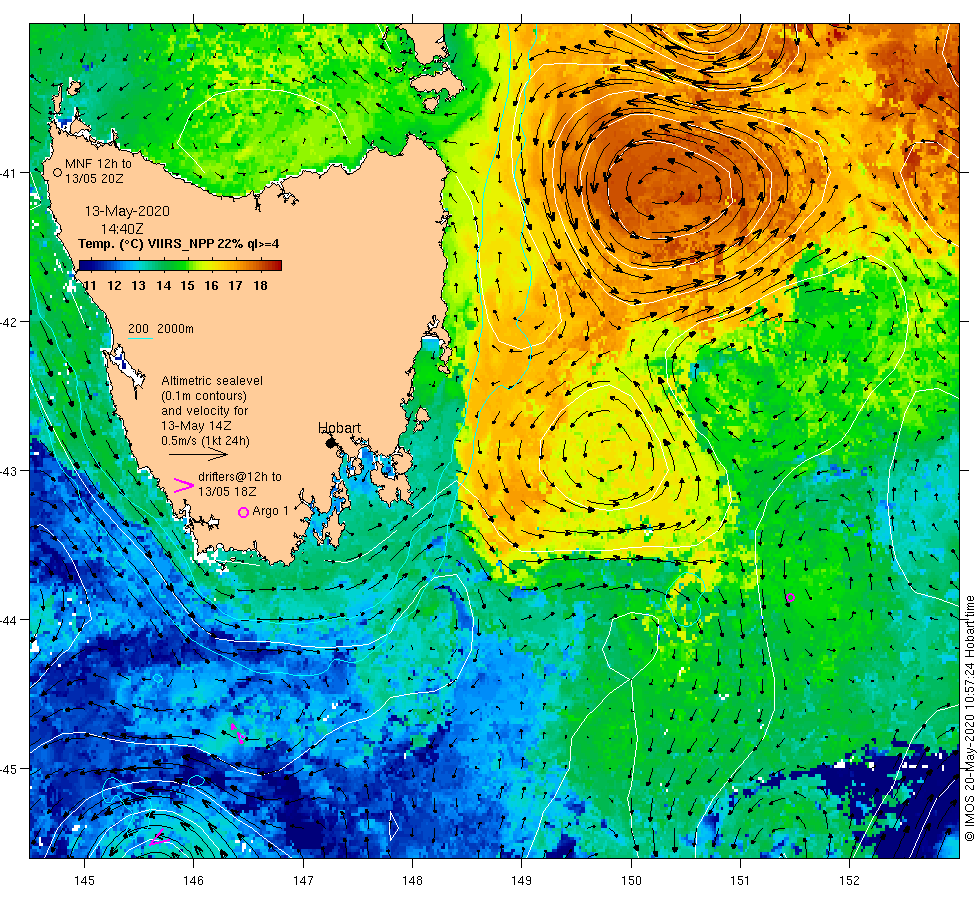This screenshot has width=980, height=900.
Task: Click the cyan 200m contour legend line
Action: (140, 339)
